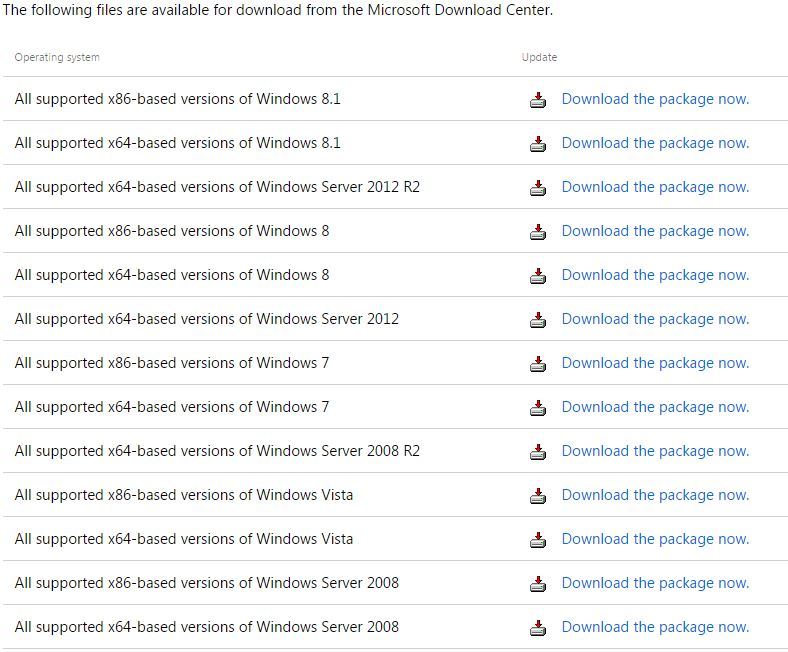Click download icon for x64 Windows 8.1
The image size is (788, 652).
click(538, 144)
